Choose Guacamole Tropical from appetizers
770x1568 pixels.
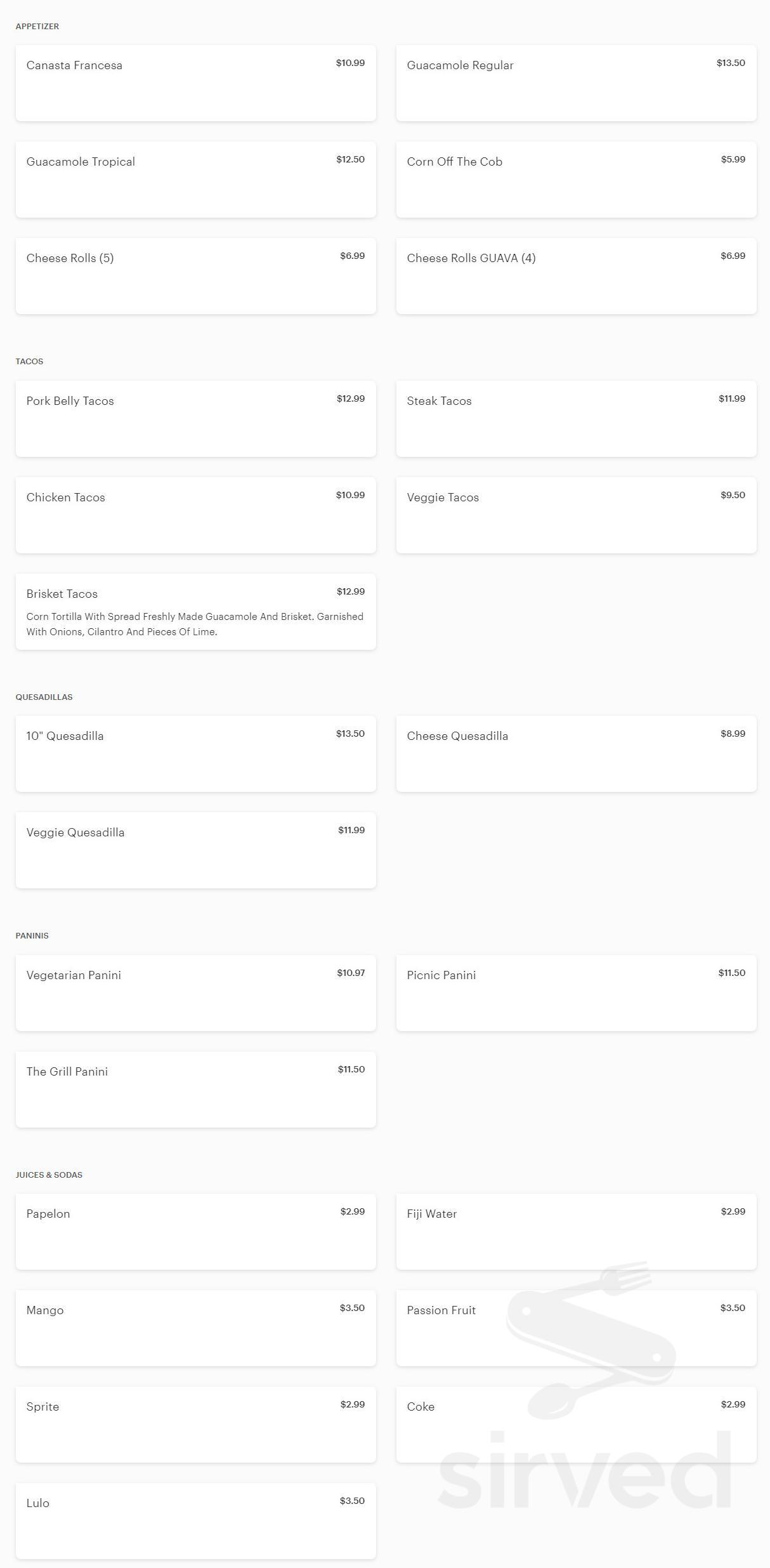(x=195, y=180)
